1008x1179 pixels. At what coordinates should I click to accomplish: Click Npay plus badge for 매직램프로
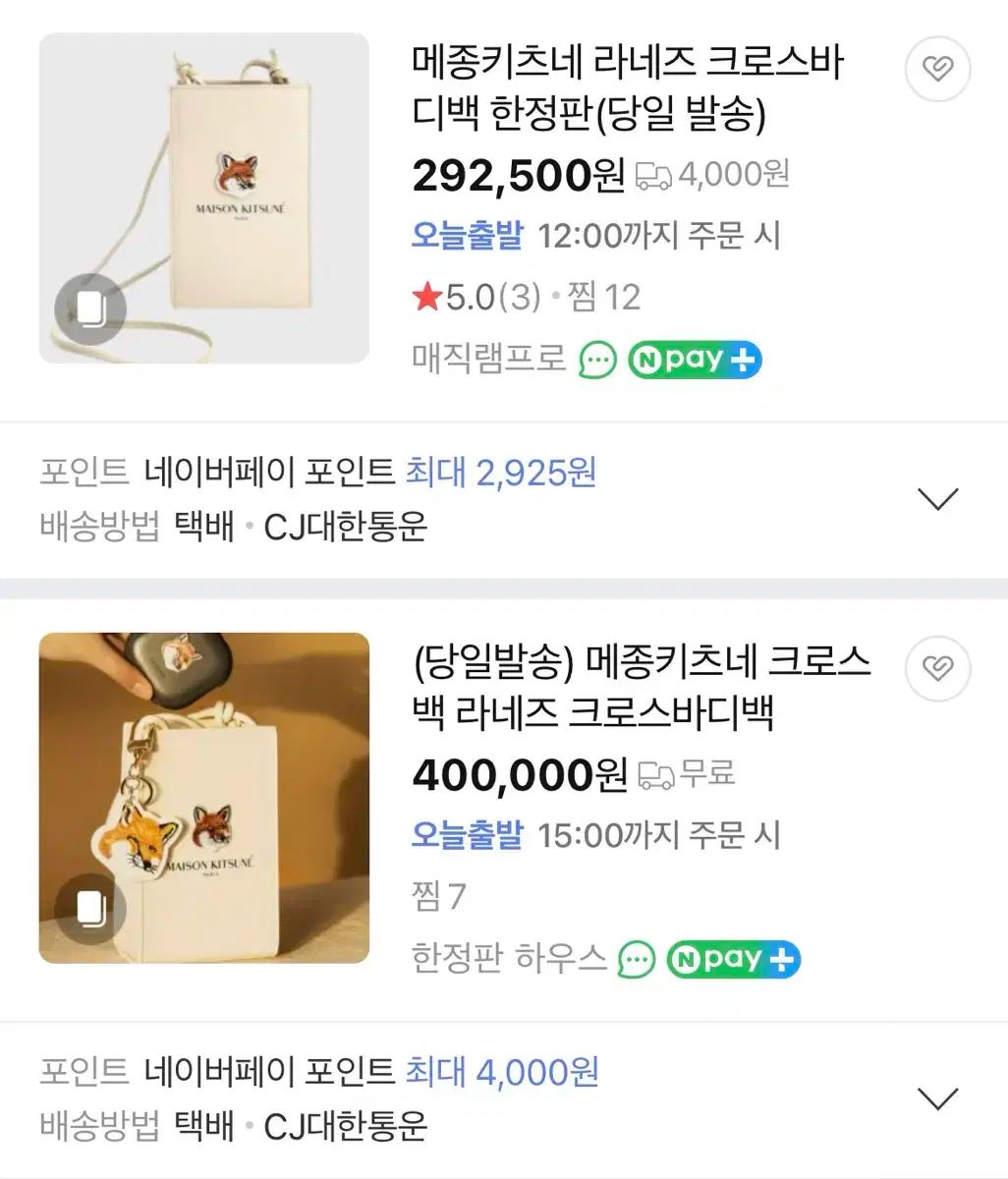(695, 360)
